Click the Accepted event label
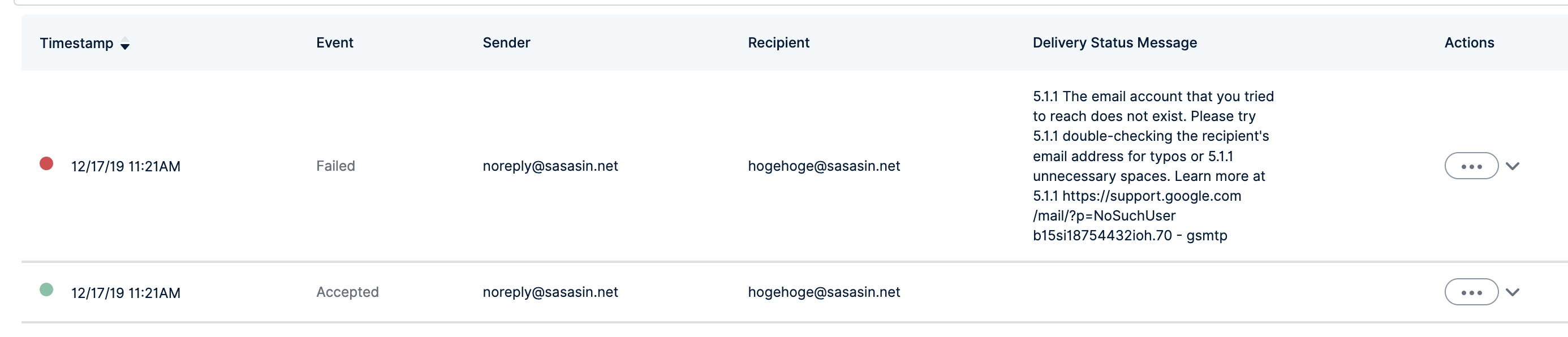Screen dimensions: 1568x337 click(x=347, y=292)
